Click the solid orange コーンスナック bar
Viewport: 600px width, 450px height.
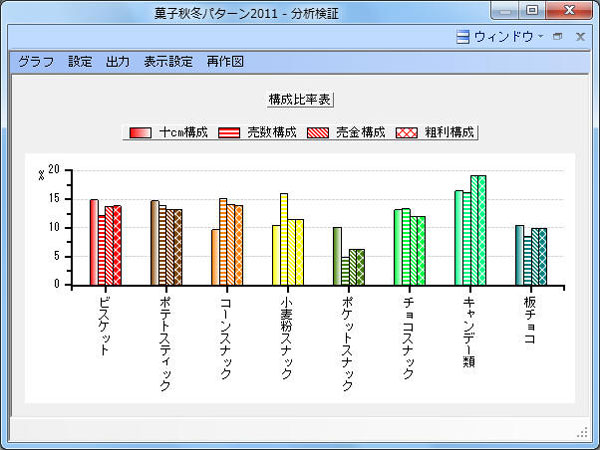coord(215,257)
